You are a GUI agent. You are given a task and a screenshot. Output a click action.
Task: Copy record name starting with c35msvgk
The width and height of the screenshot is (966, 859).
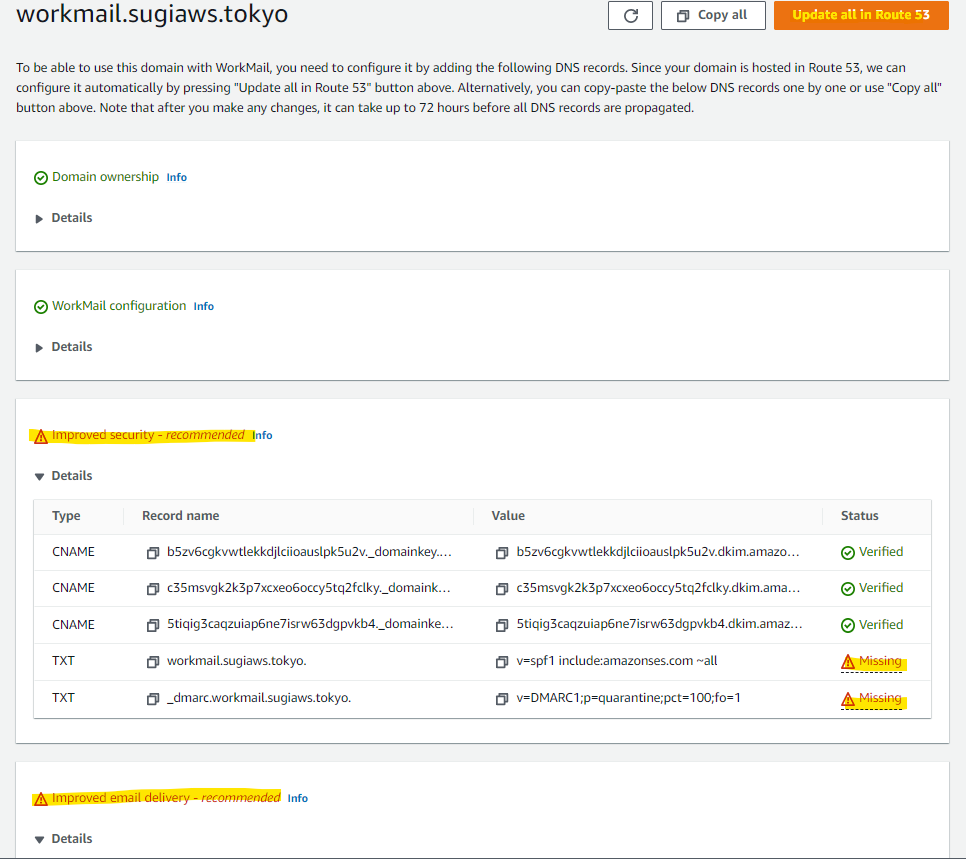(153, 589)
